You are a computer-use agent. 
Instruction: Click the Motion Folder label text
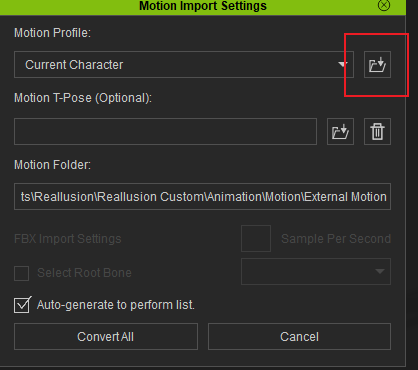point(52,165)
